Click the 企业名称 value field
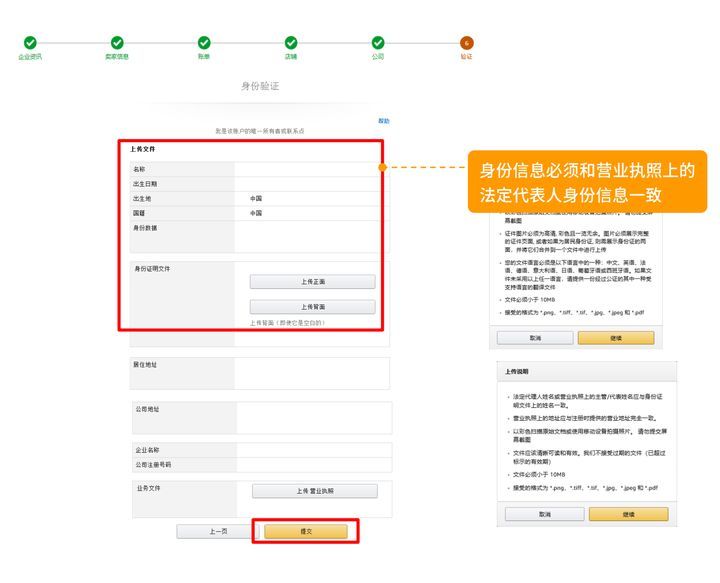Image resolution: width=720 pixels, height=583 pixels. pos(314,450)
